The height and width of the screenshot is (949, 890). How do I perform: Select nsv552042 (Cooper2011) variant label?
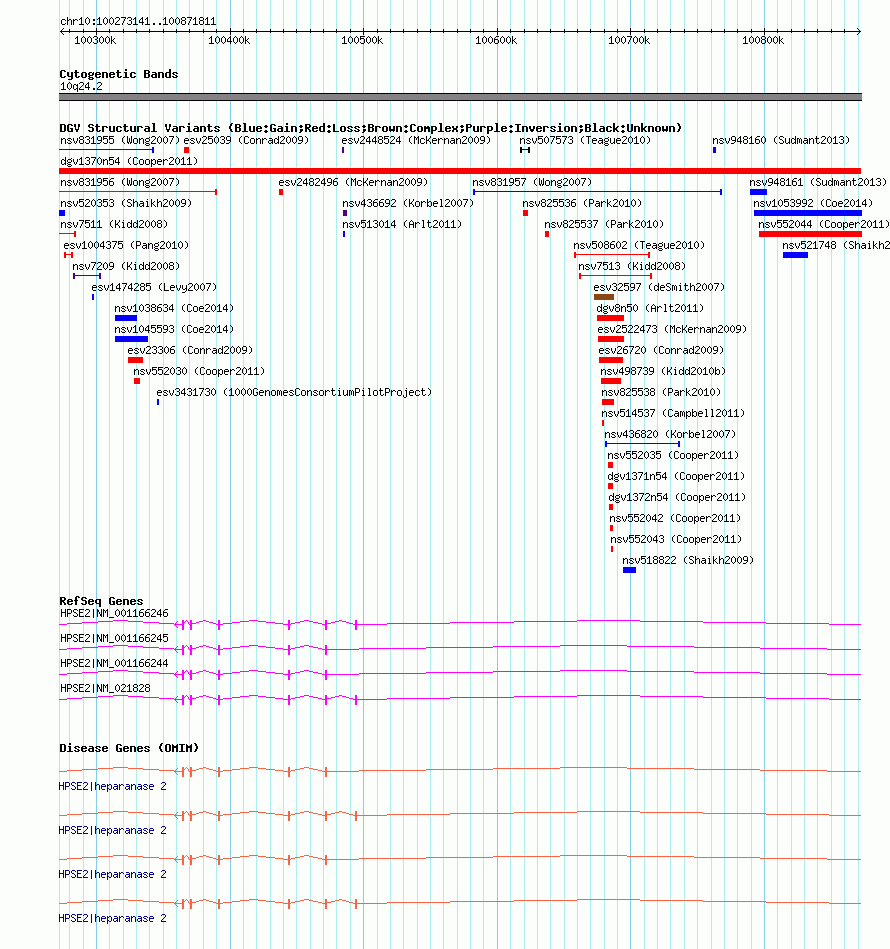(675, 519)
